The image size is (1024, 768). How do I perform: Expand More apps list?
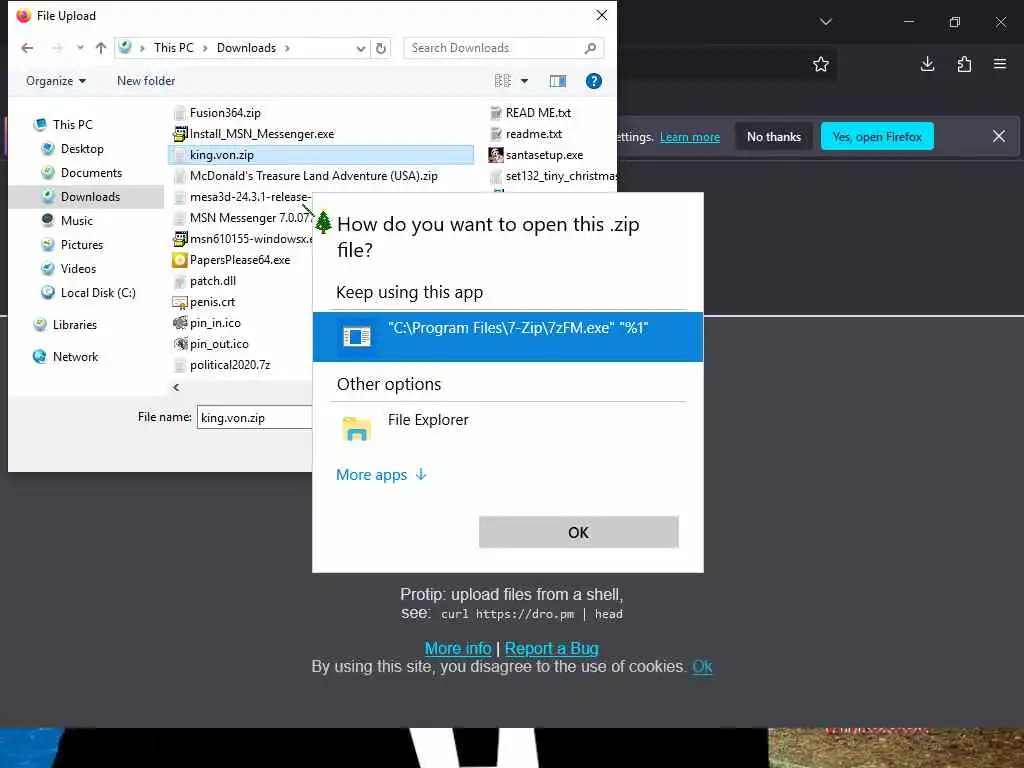click(x=381, y=475)
